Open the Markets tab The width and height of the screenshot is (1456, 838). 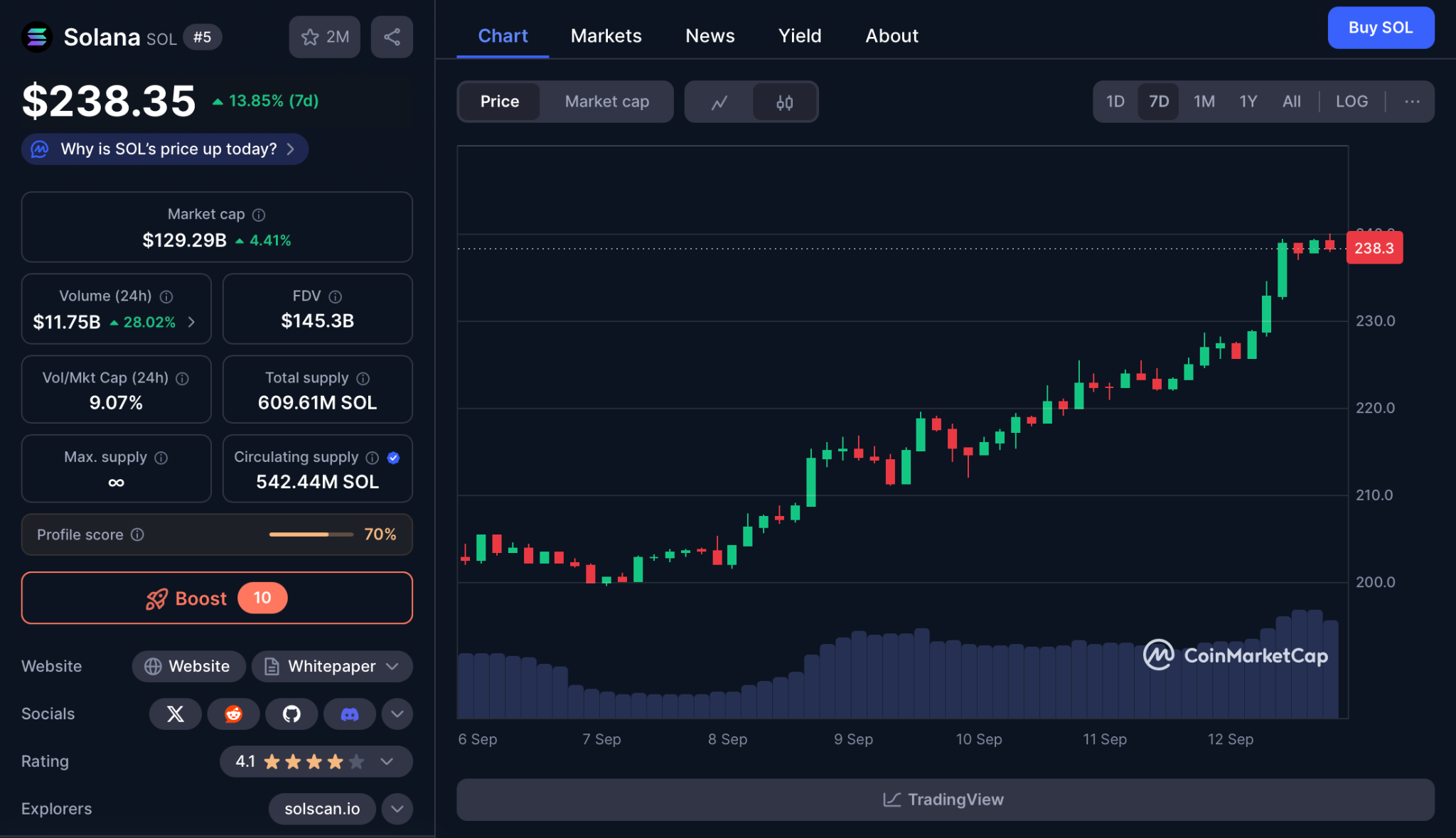pyautogui.click(x=606, y=36)
